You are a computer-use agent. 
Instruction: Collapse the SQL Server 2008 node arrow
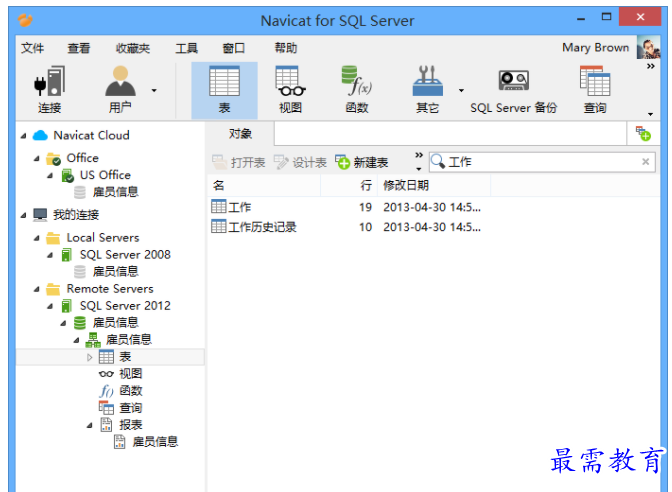point(50,255)
